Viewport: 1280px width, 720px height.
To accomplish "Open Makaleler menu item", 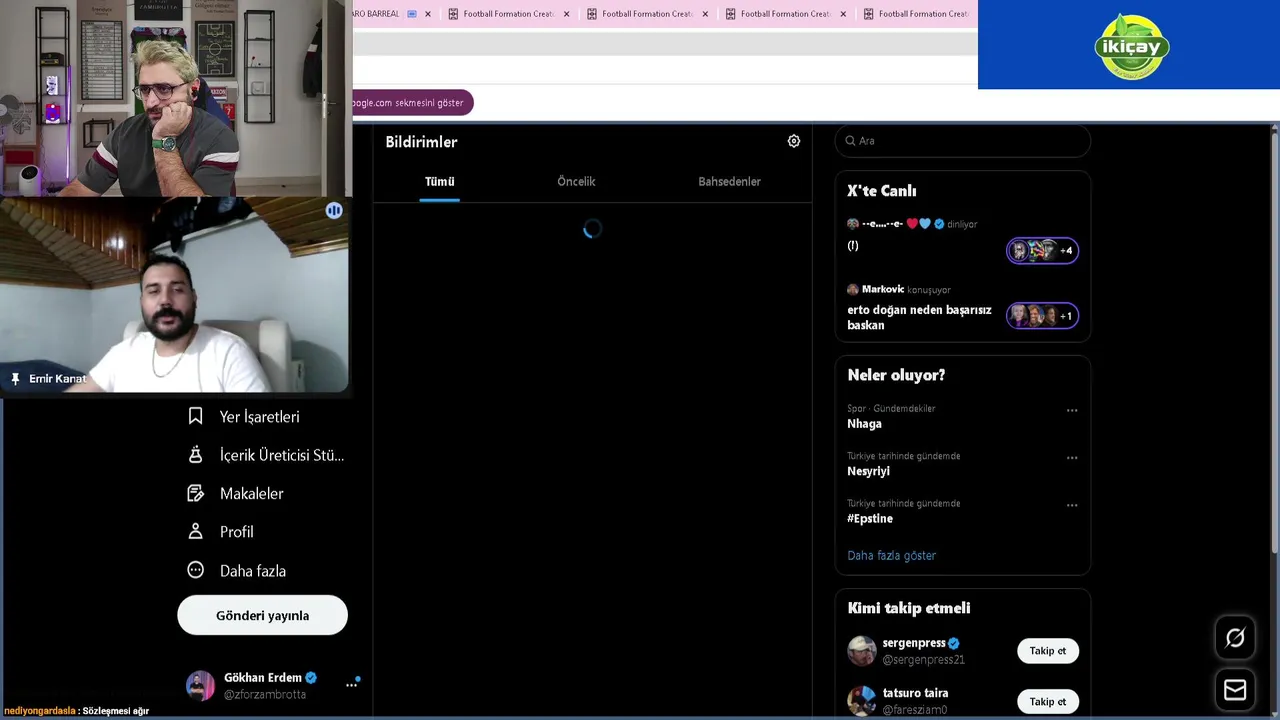I will [x=236, y=494].
